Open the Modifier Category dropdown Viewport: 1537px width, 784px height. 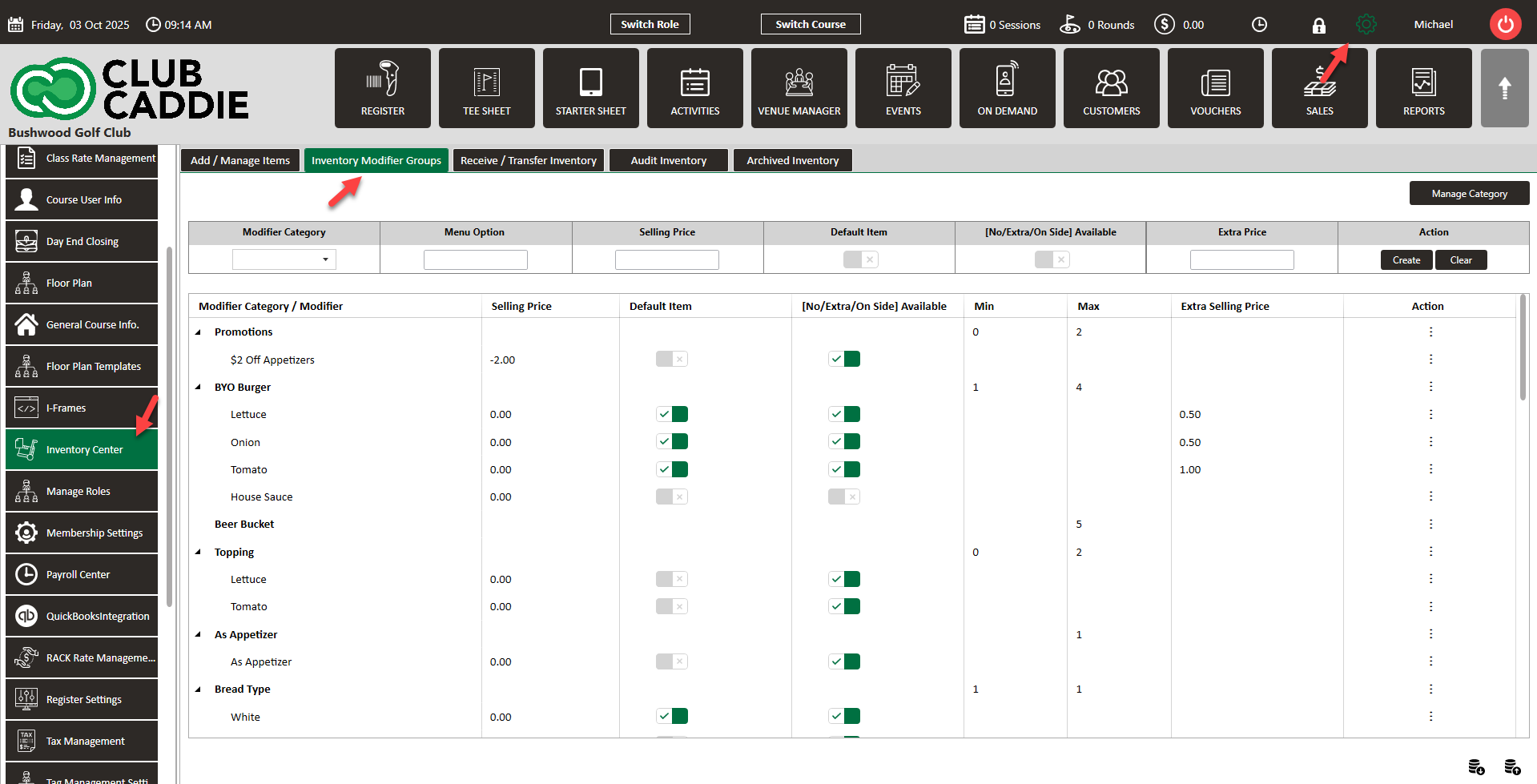(x=284, y=259)
